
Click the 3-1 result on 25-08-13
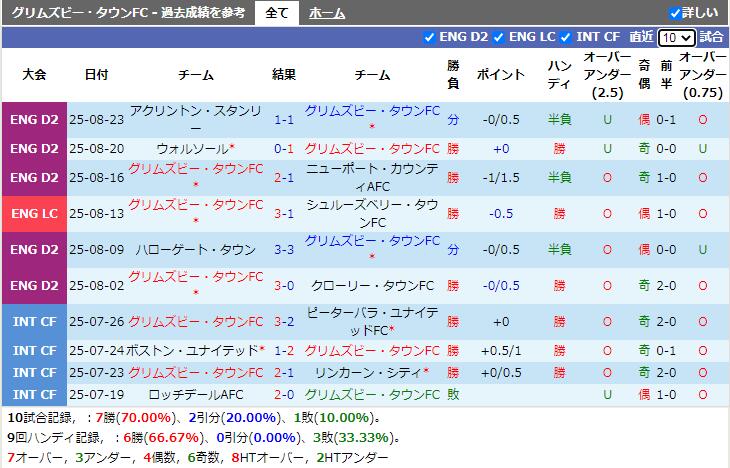click(284, 214)
